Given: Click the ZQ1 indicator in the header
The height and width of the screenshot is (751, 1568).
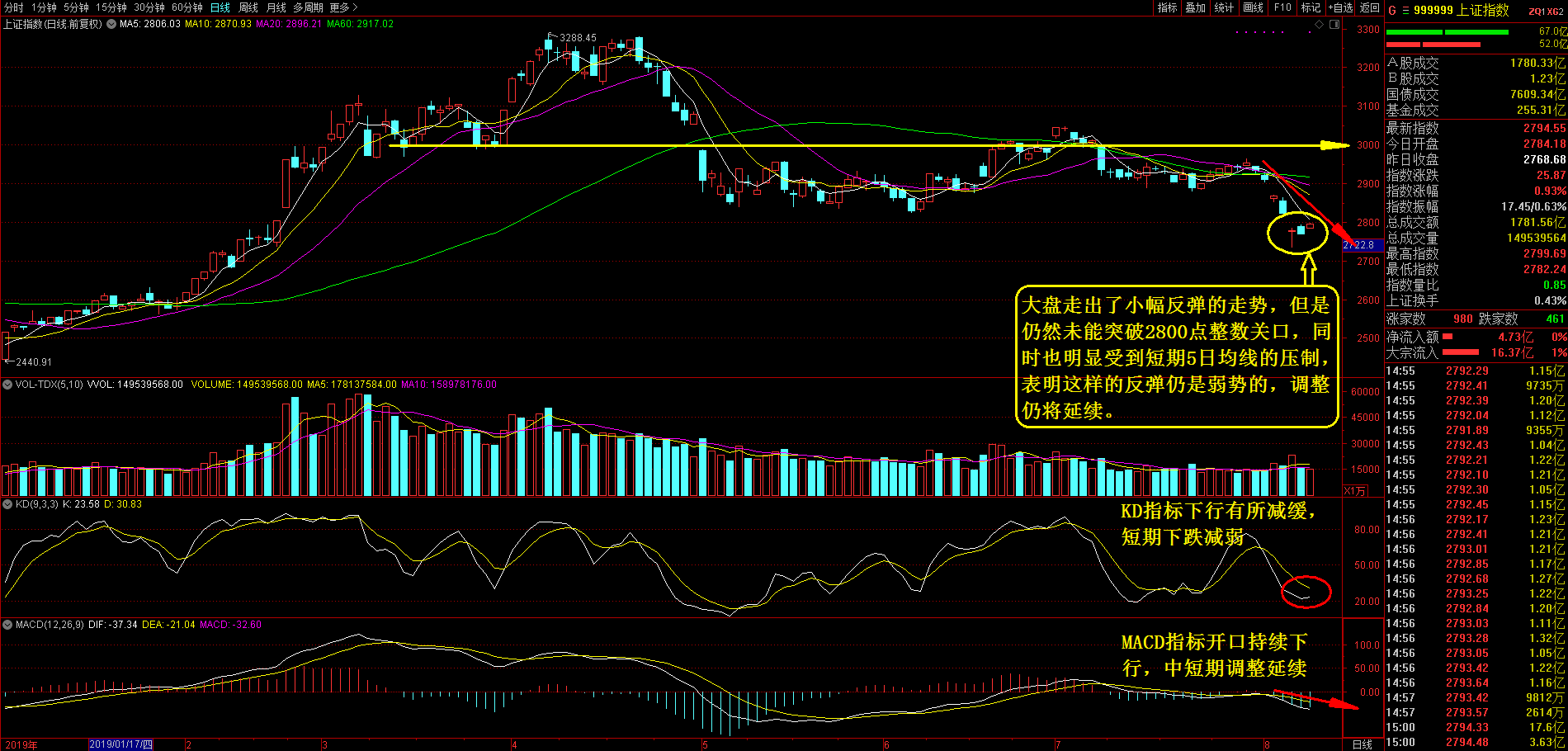Looking at the screenshot, I should (1537, 11).
